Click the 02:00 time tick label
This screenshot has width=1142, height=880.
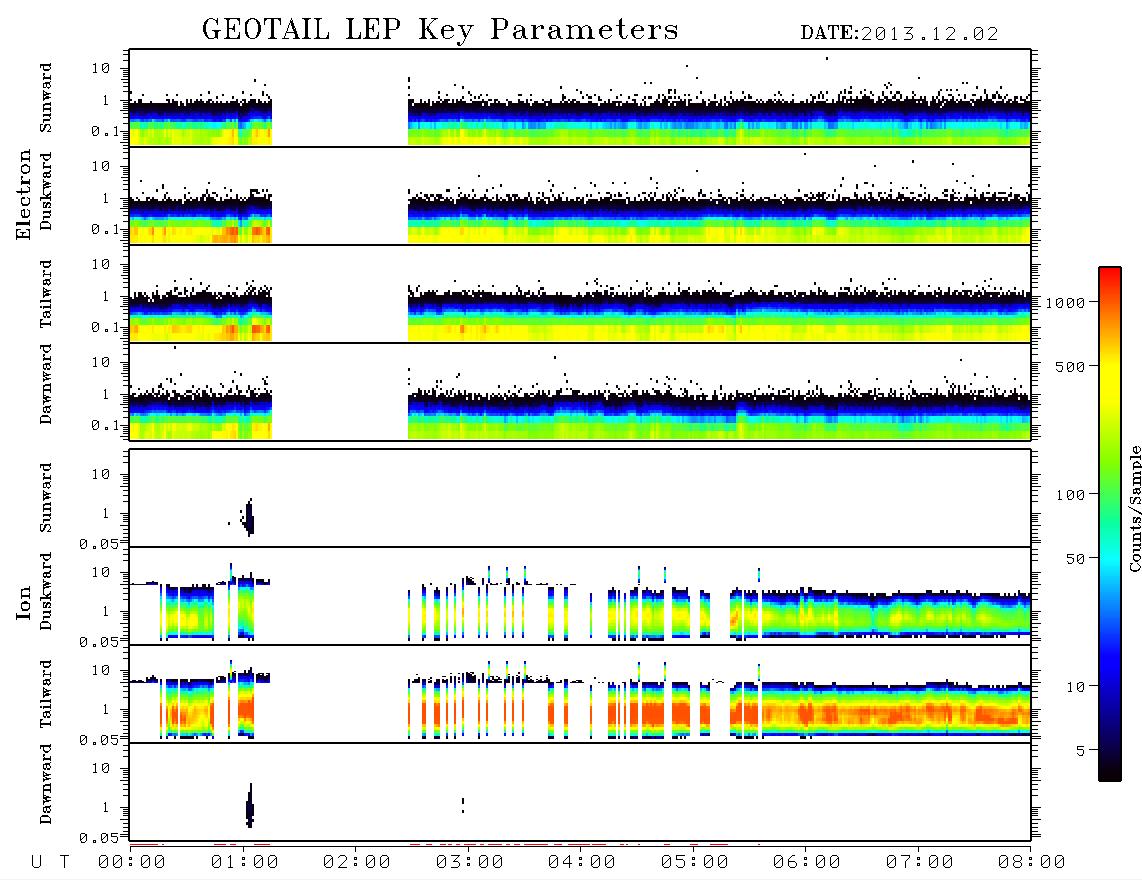pos(357,862)
